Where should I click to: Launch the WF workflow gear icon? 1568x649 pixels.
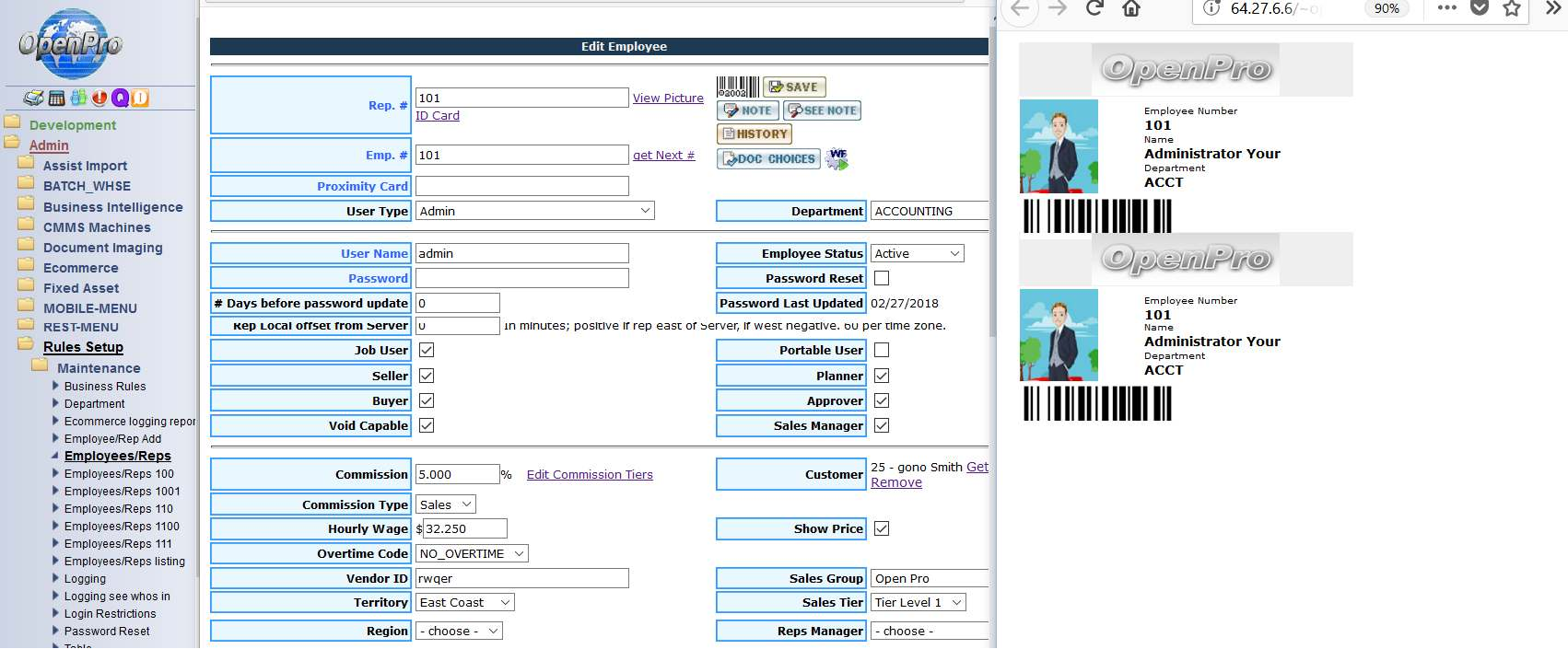coord(837,158)
